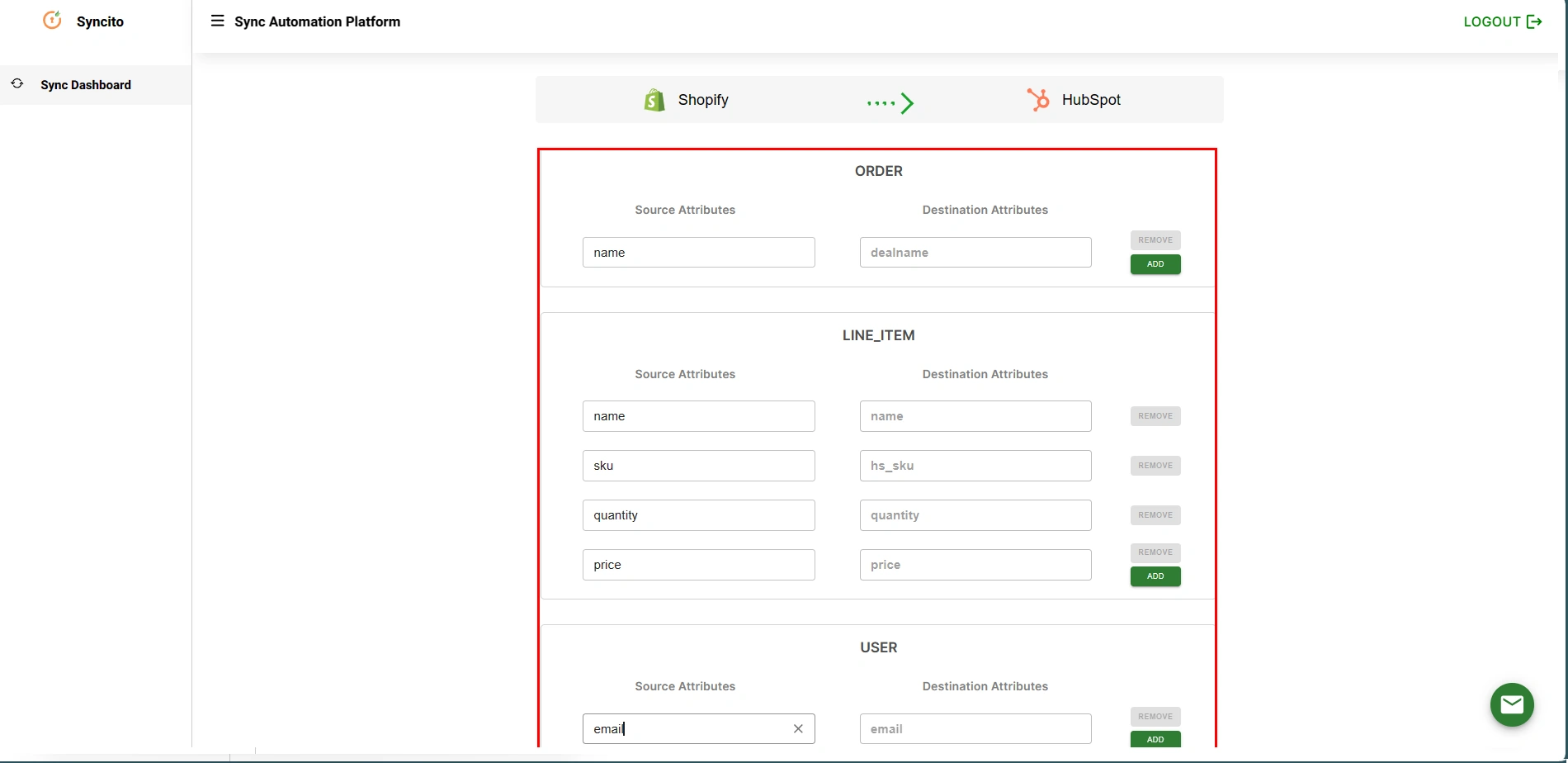
Task: Click the quantity source attribute field
Action: [x=697, y=514]
